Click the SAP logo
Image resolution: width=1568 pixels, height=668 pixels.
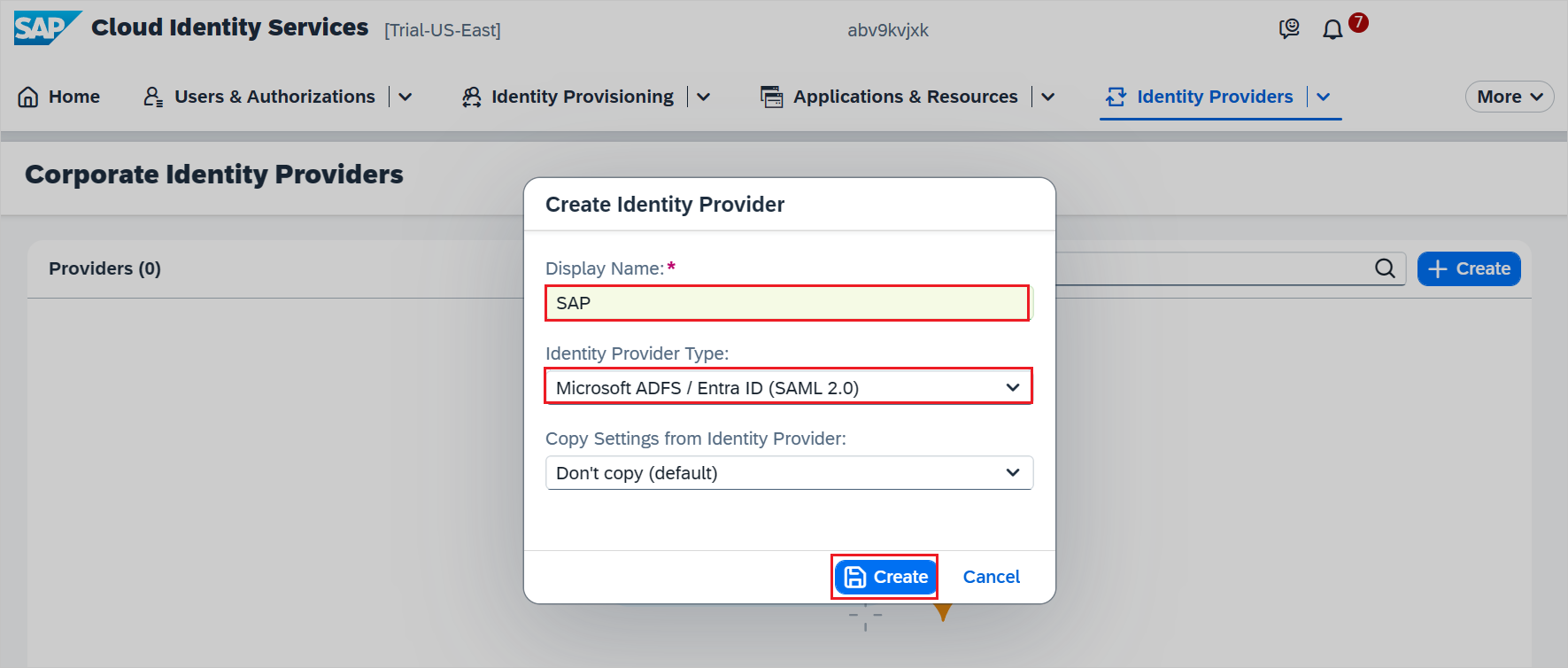(46, 27)
